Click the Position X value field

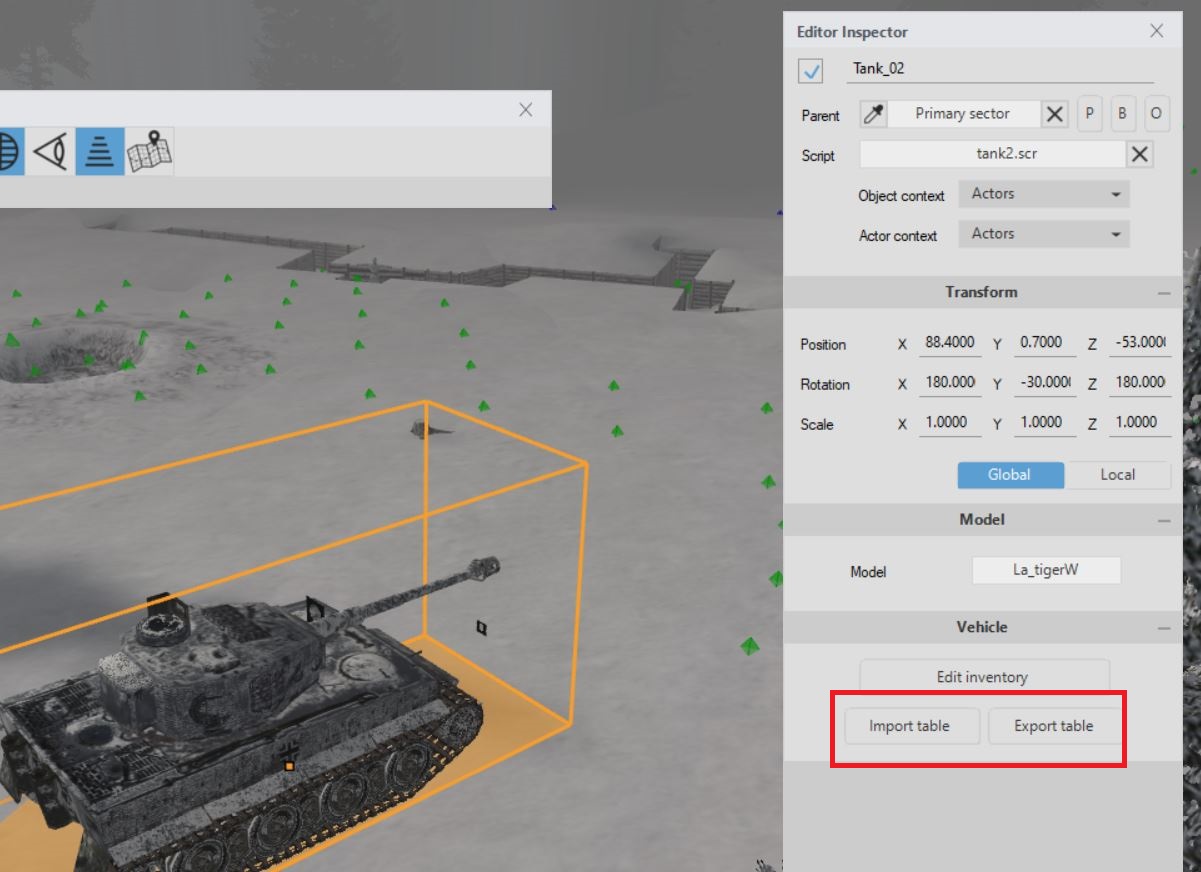[949, 343]
